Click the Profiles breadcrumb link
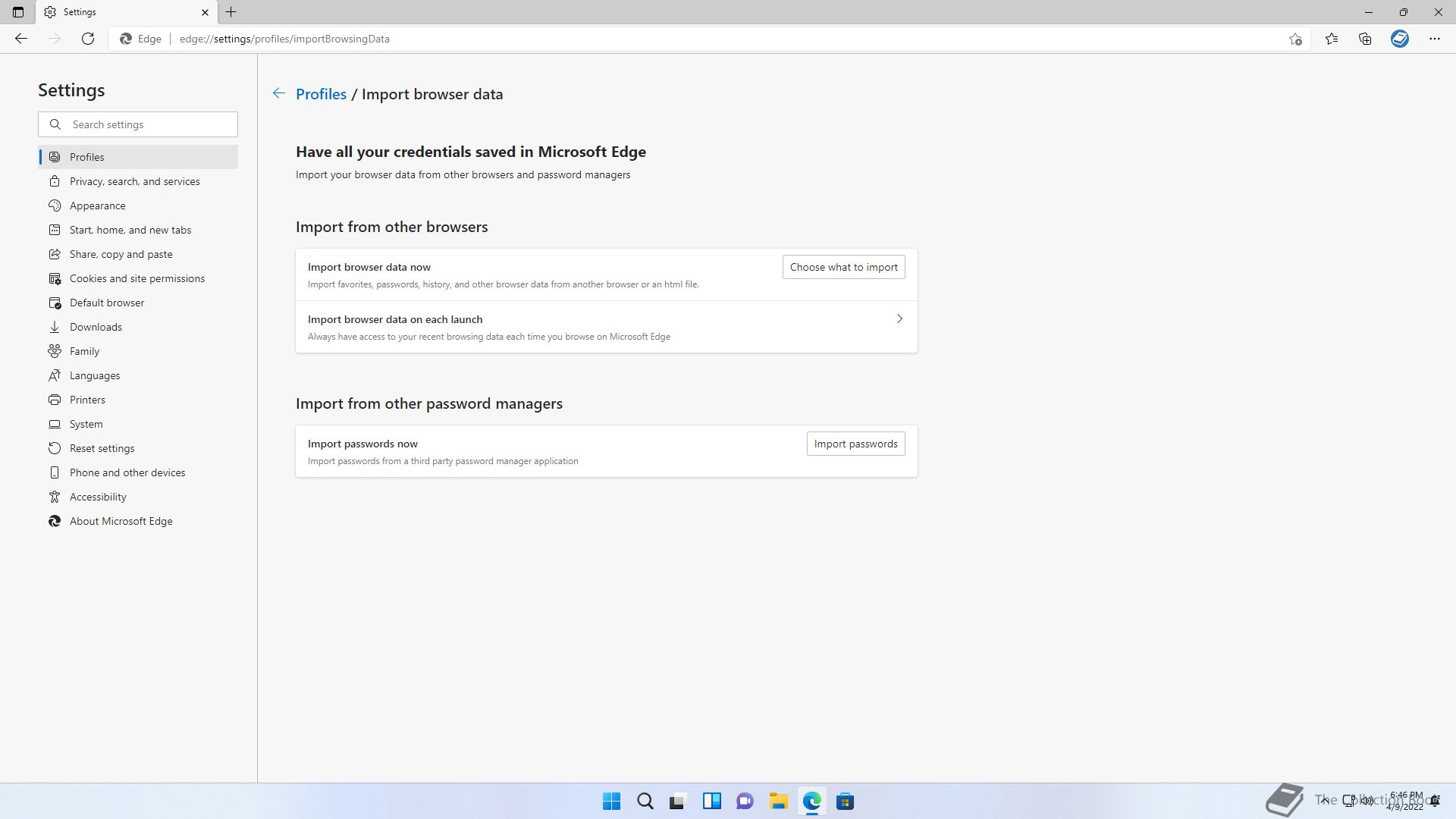This screenshot has width=1456, height=819. point(321,94)
